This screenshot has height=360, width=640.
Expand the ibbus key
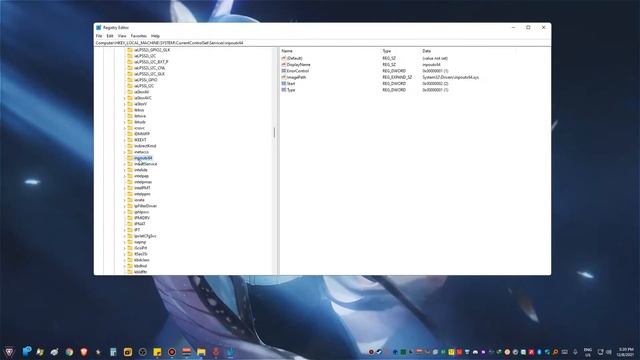pyautogui.click(x=124, y=110)
